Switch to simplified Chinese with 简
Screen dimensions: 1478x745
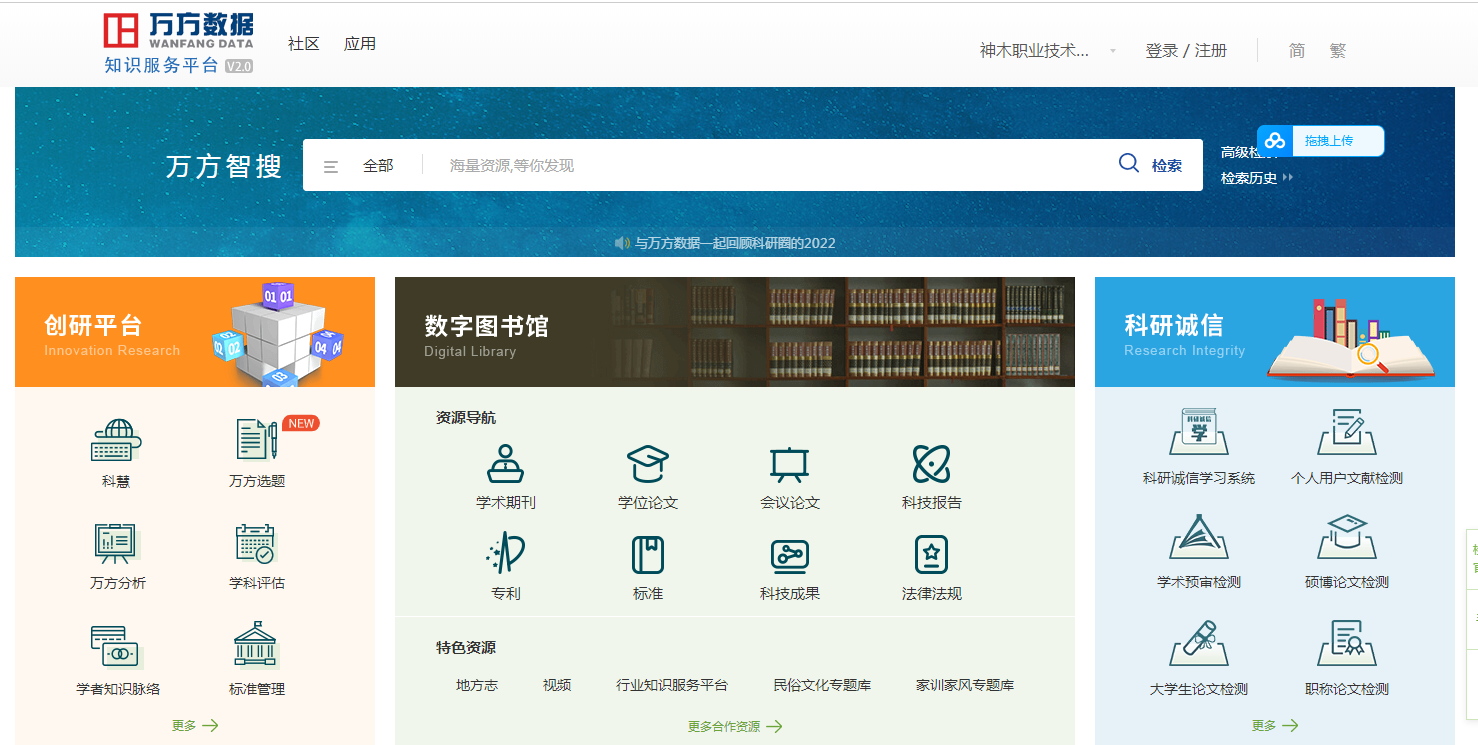coord(1296,51)
